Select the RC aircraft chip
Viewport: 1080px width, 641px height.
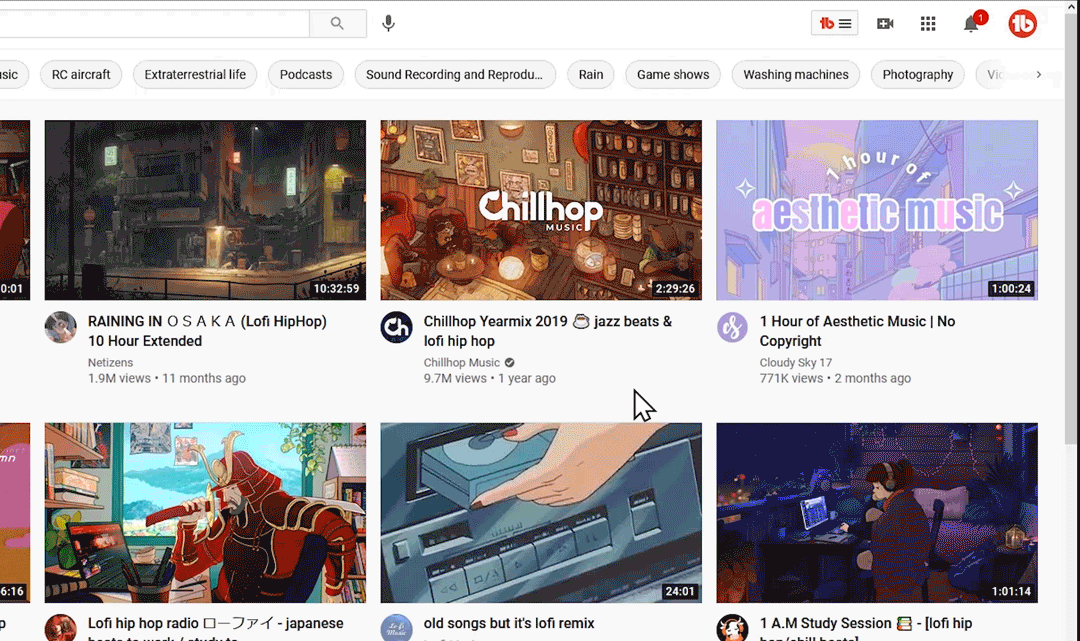point(81,74)
